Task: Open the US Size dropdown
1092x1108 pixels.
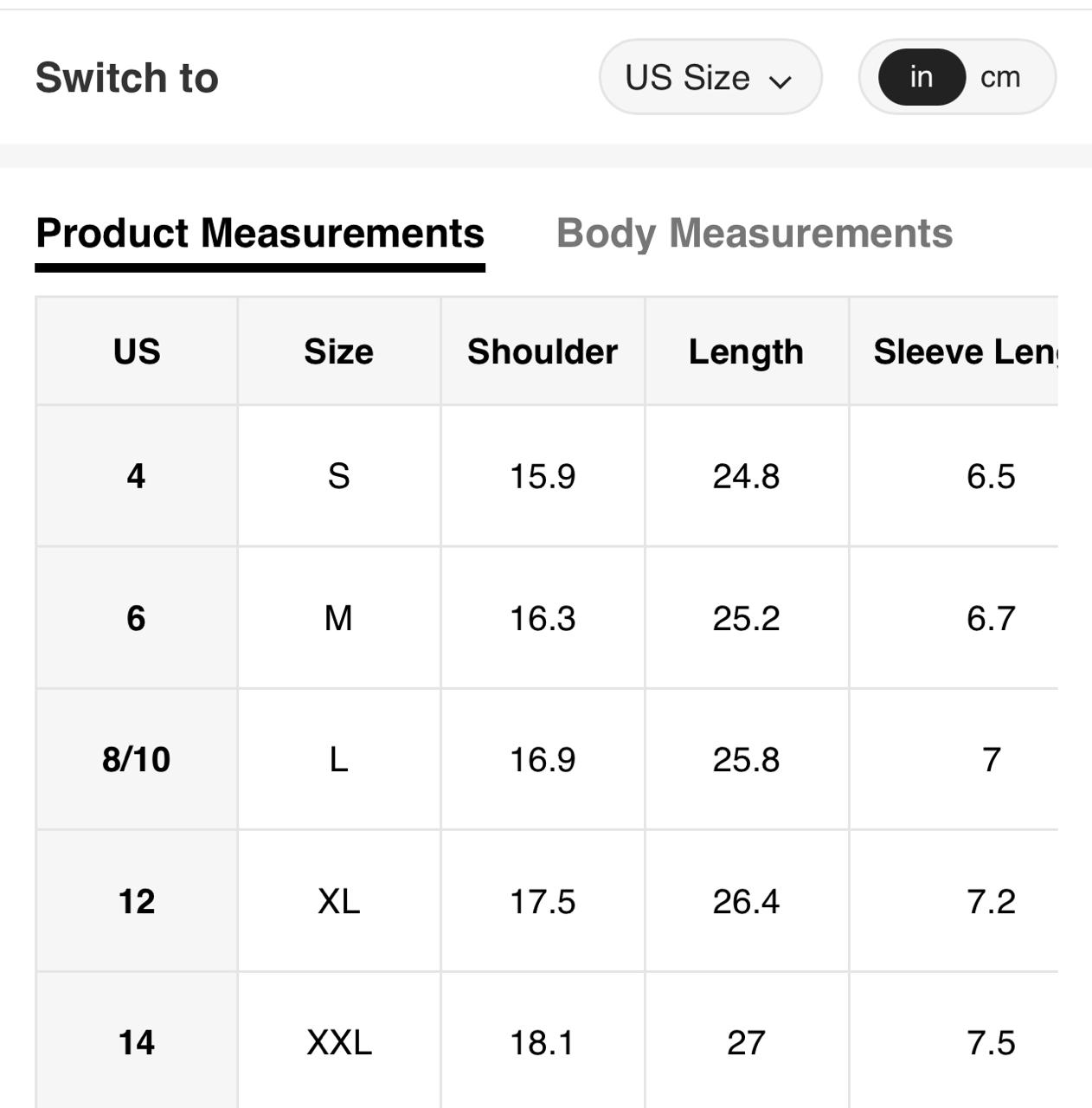Action: point(710,78)
